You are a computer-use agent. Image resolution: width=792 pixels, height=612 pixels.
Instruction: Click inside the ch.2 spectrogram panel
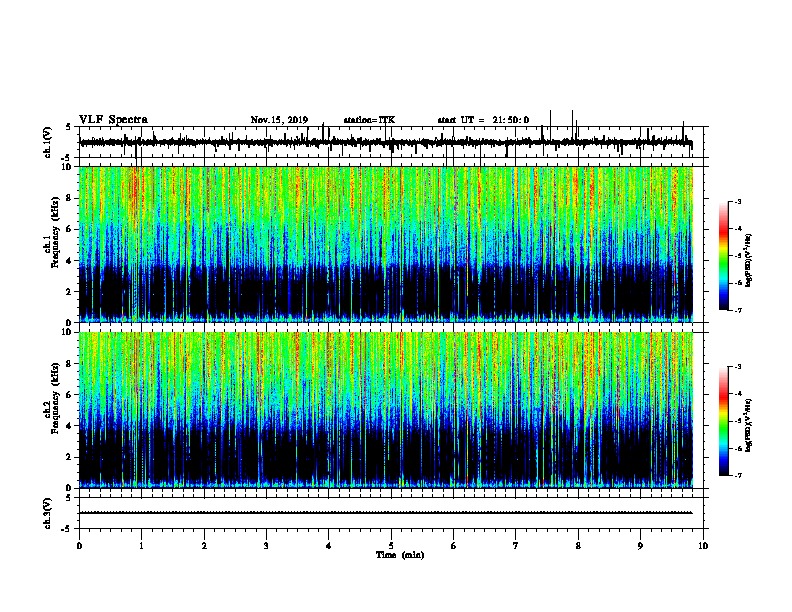coord(386,410)
